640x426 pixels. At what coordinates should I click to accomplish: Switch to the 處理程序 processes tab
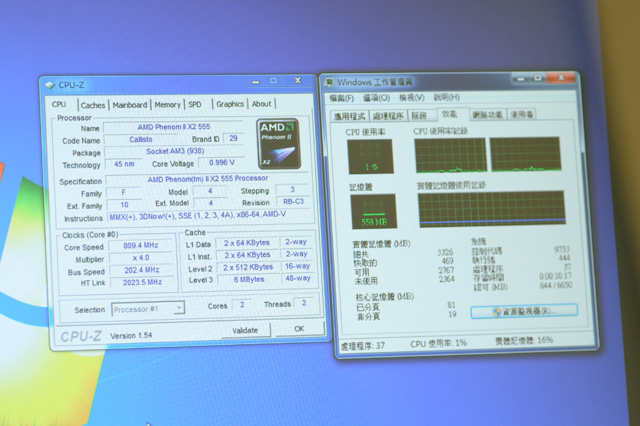coord(388,116)
